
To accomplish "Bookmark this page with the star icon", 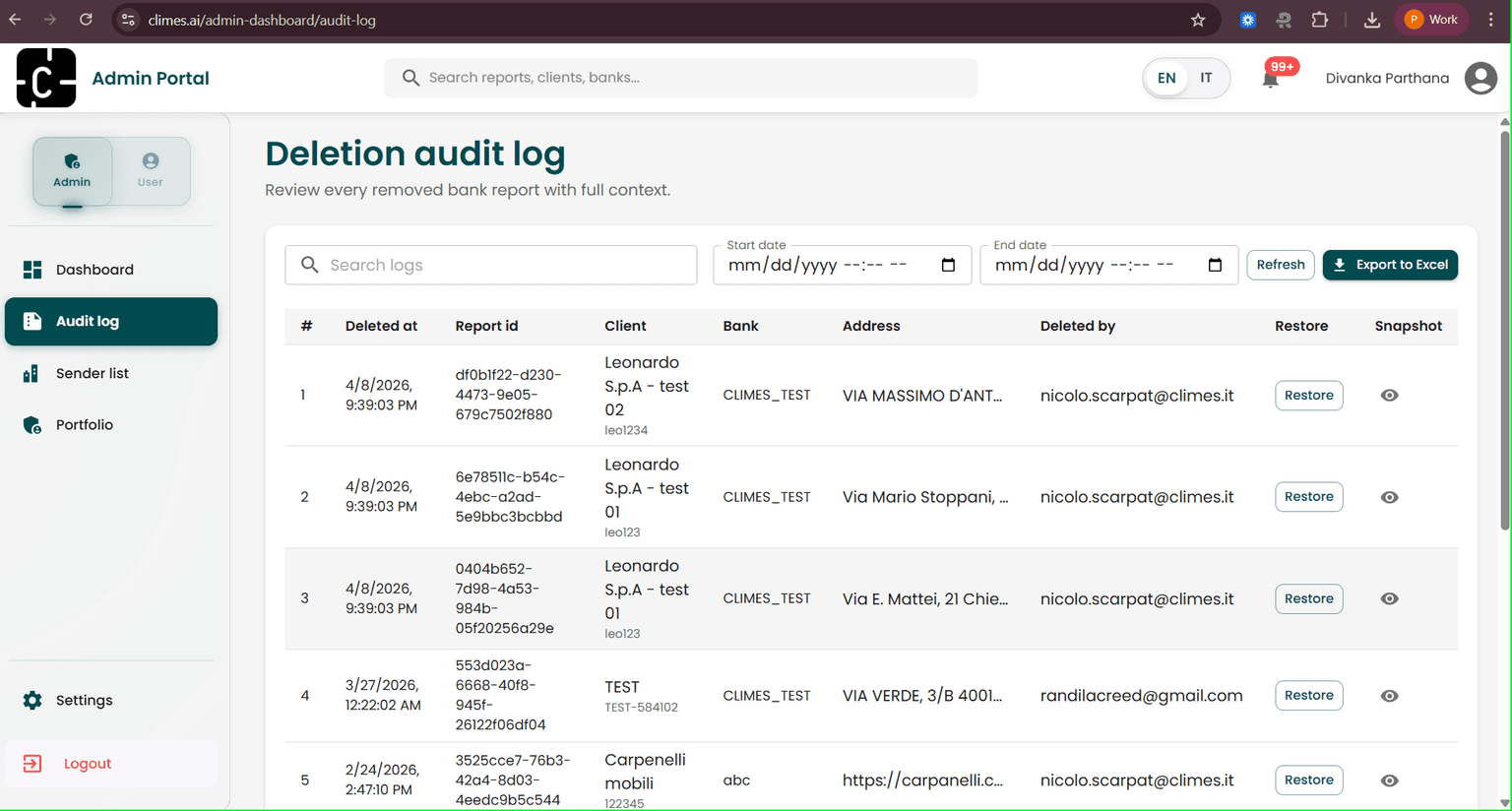I will click(x=1198, y=20).
